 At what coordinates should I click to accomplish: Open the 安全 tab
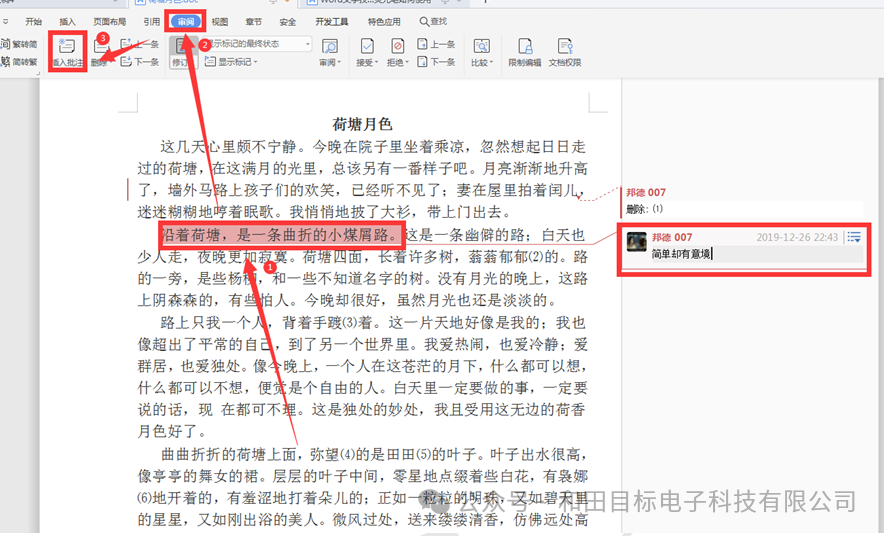tap(288, 21)
